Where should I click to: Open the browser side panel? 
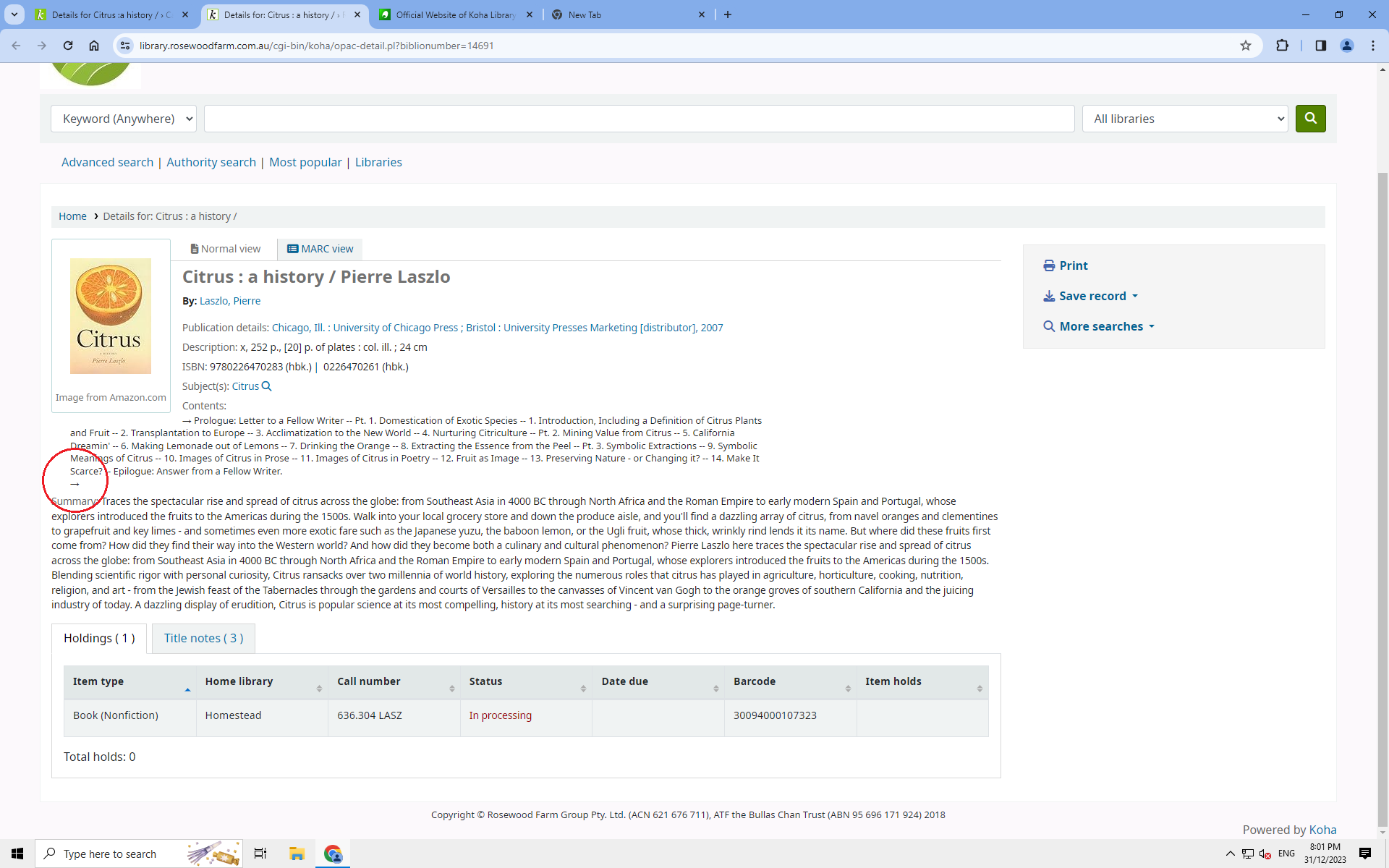tap(1320, 46)
